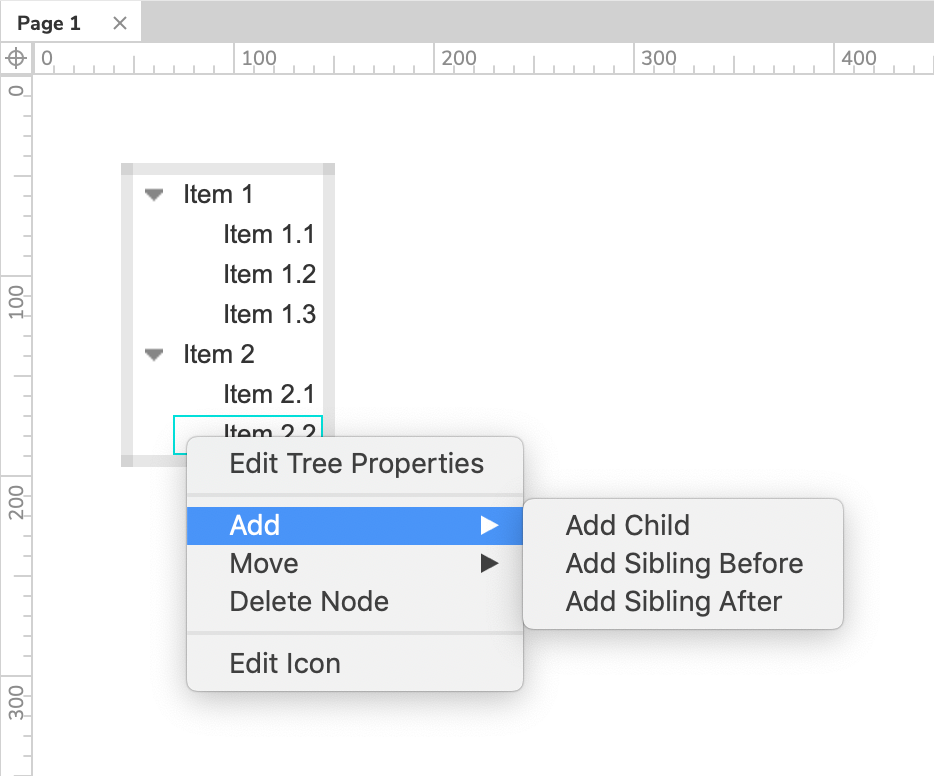The height and width of the screenshot is (776, 934).
Task: Close the Page 1 tab
Action: click(x=120, y=23)
